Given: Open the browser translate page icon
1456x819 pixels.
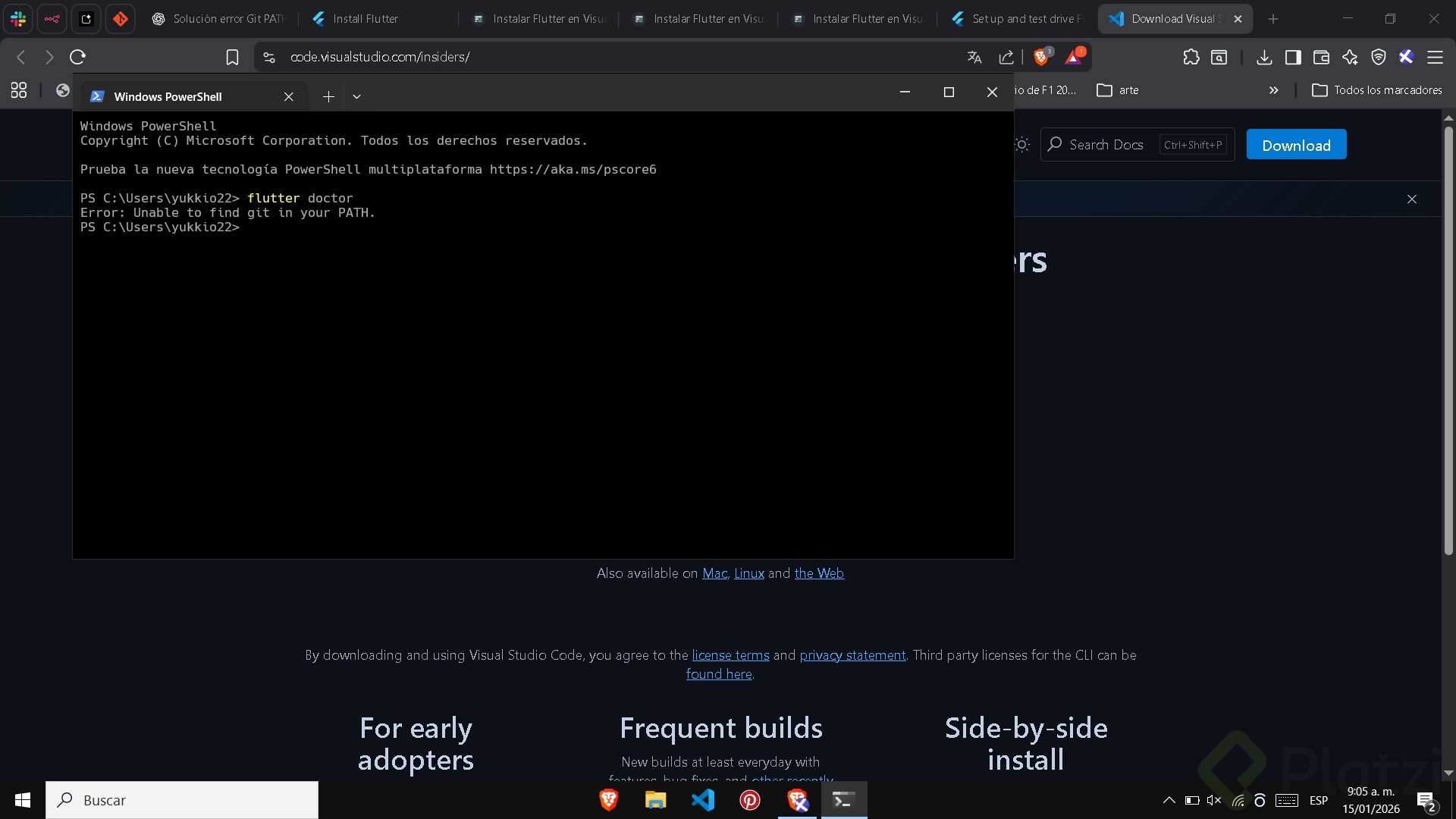Looking at the screenshot, I should [974, 57].
